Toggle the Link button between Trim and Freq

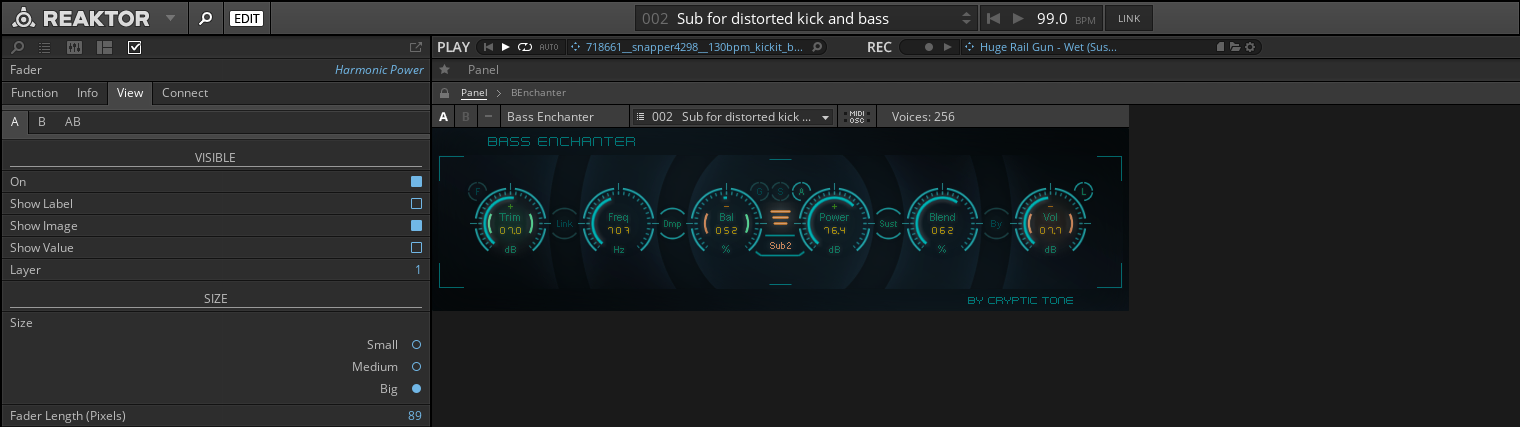pyautogui.click(x=565, y=224)
